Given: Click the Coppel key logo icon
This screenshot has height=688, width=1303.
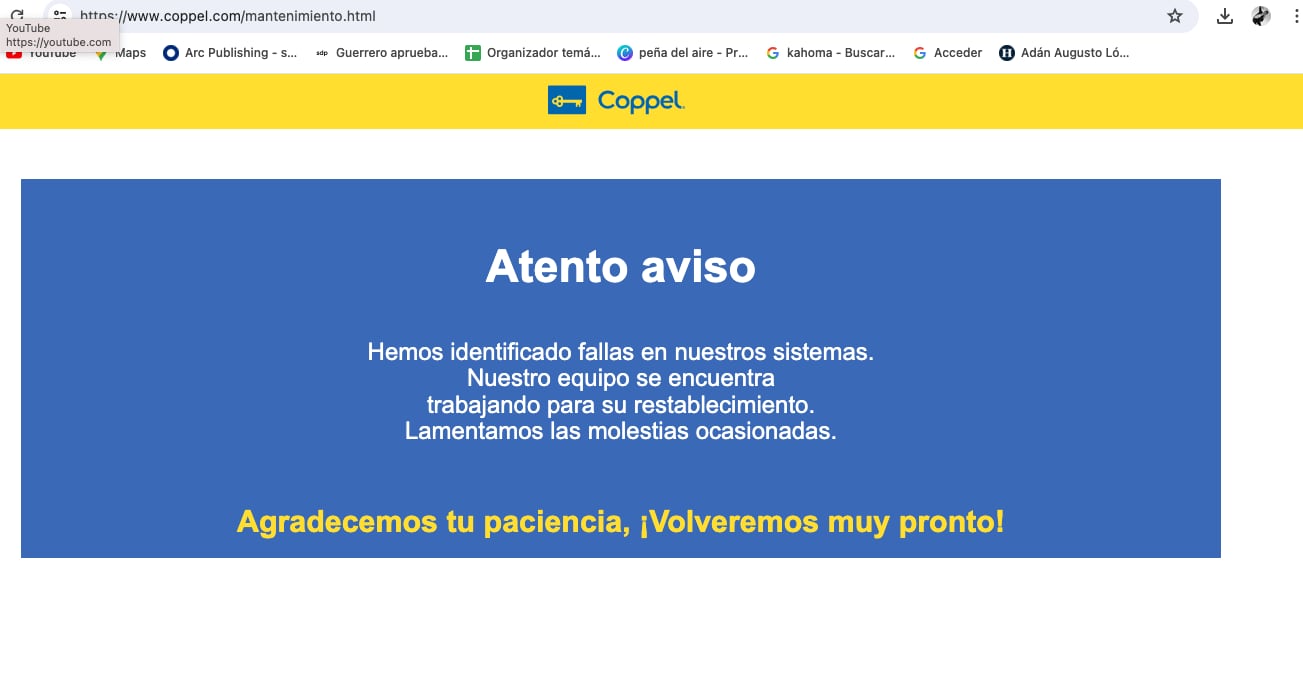Looking at the screenshot, I should click(566, 100).
